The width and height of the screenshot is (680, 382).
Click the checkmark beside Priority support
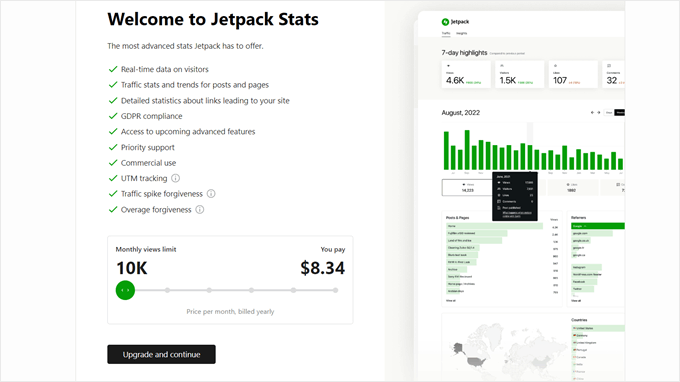pyautogui.click(x=113, y=147)
